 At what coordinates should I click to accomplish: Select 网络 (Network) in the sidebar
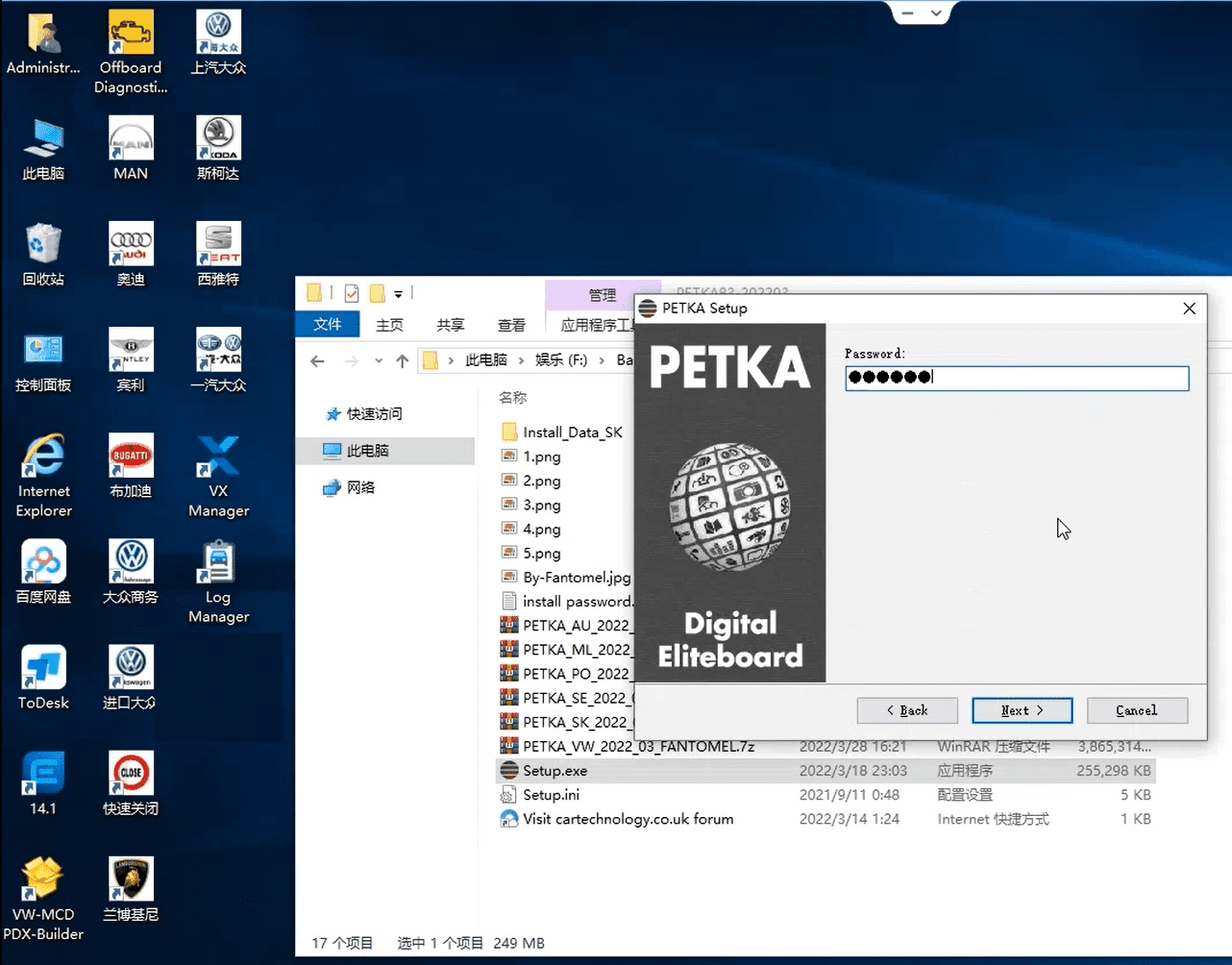click(x=361, y=487)
